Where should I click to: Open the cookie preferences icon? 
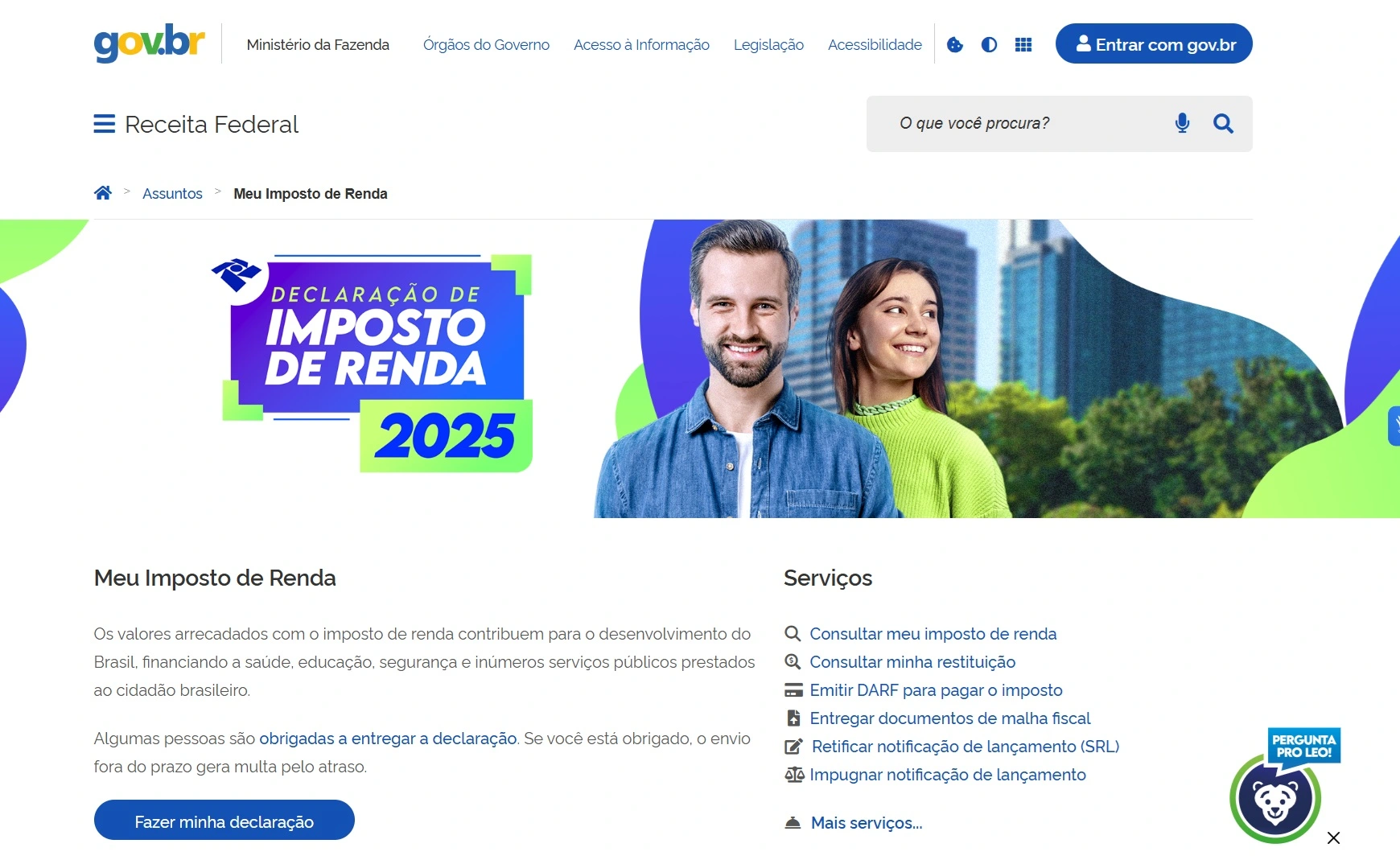point(955,44)
